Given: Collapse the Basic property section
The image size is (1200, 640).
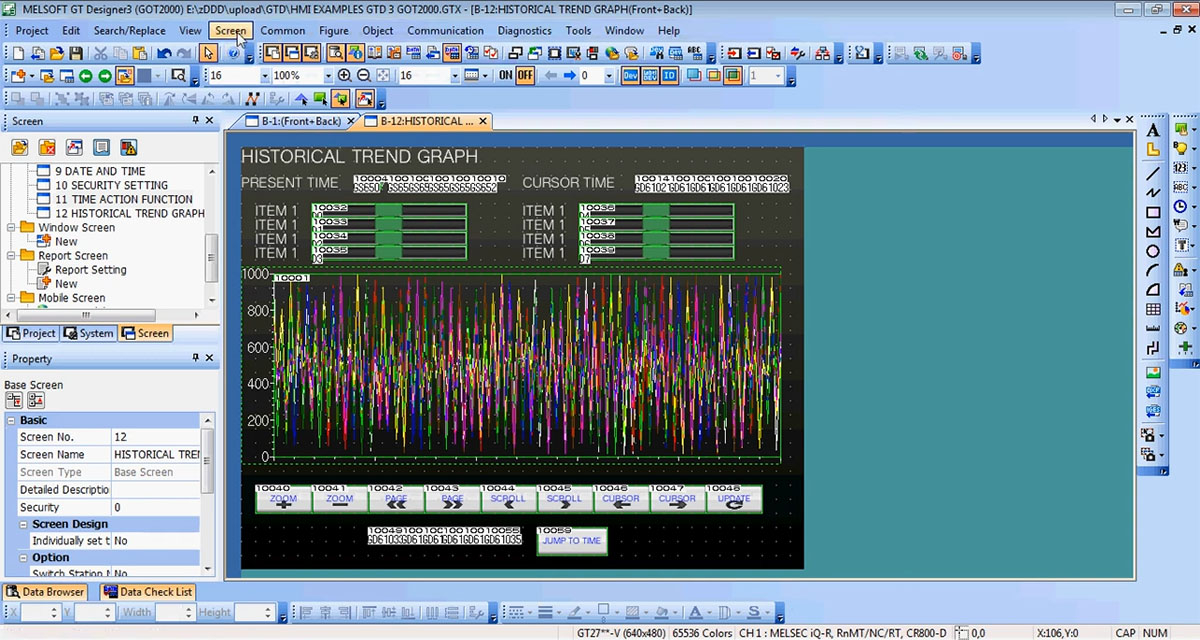Looking at the screenshot, I should (12, 420).
